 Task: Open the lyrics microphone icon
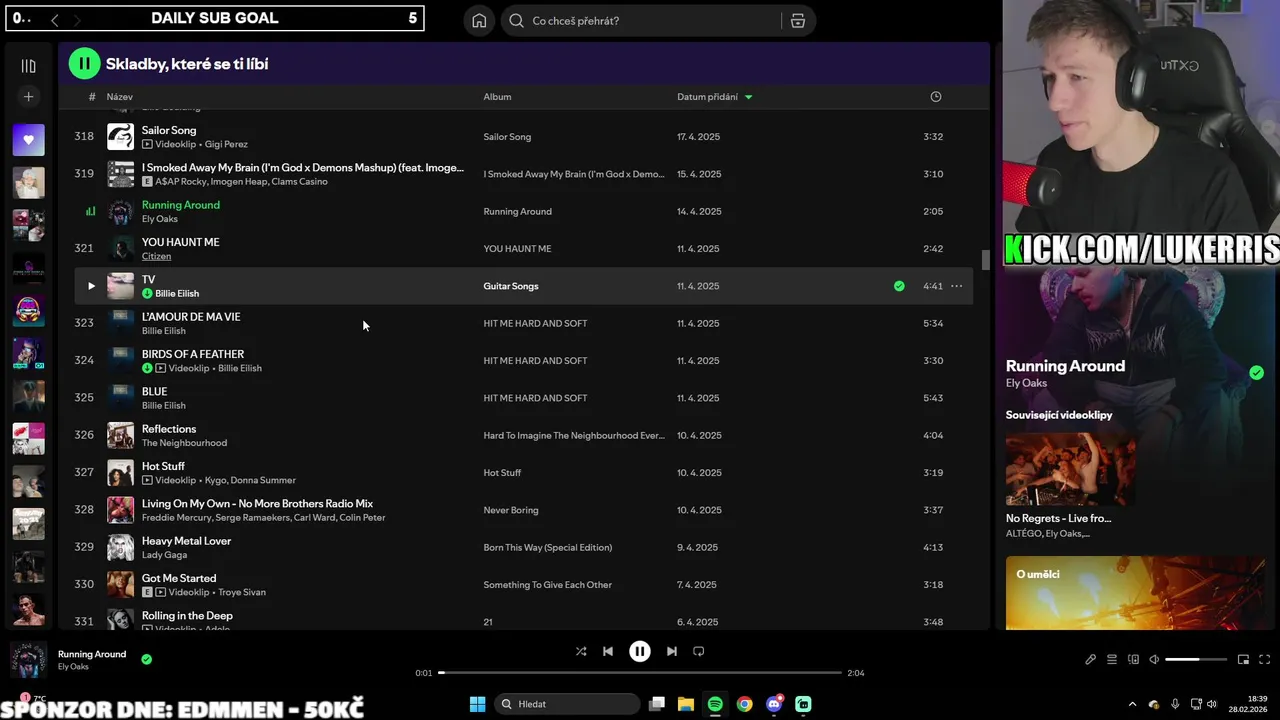tap(1091, 660)
